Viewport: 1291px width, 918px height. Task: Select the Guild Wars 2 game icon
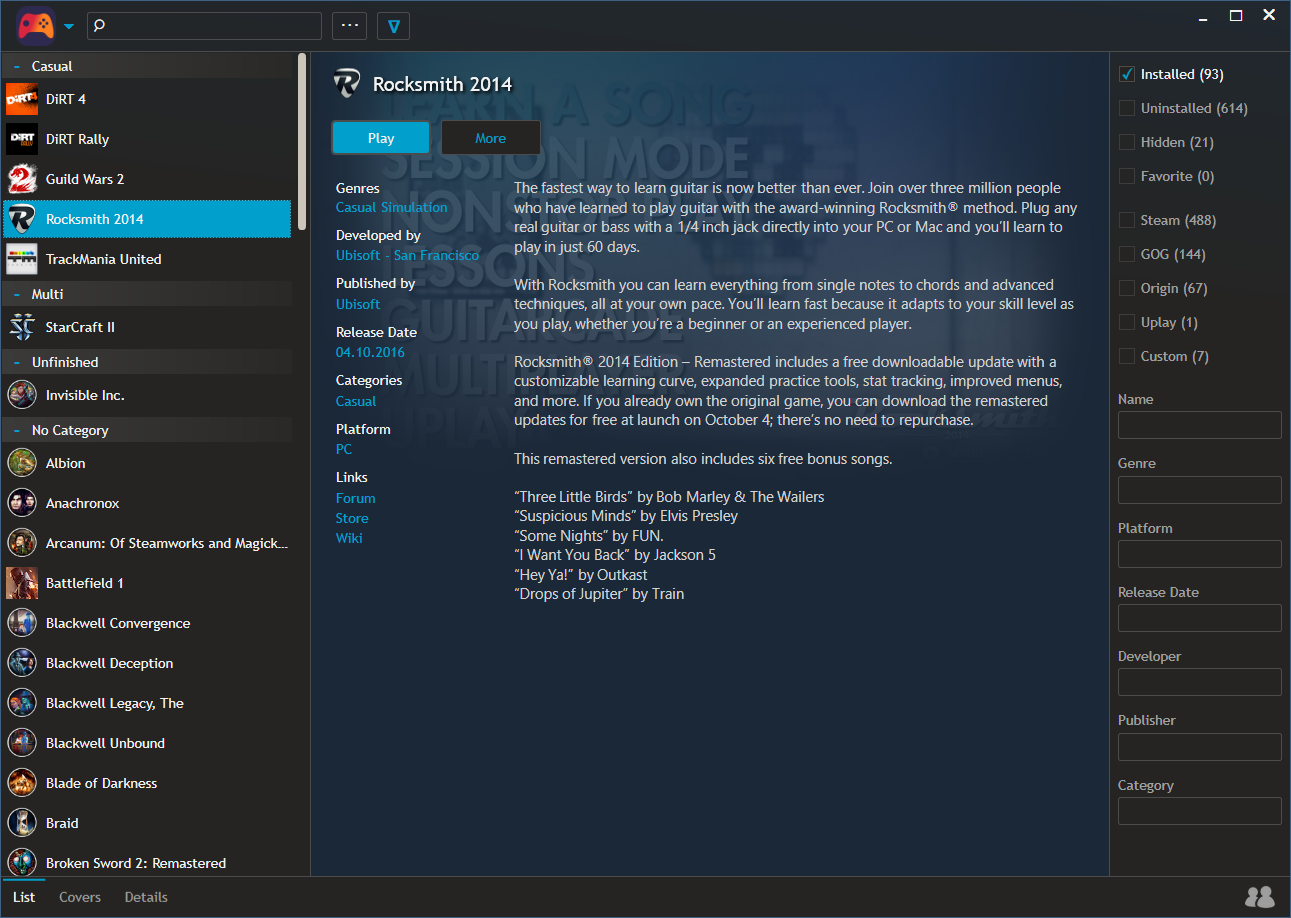tap(22, 179)
